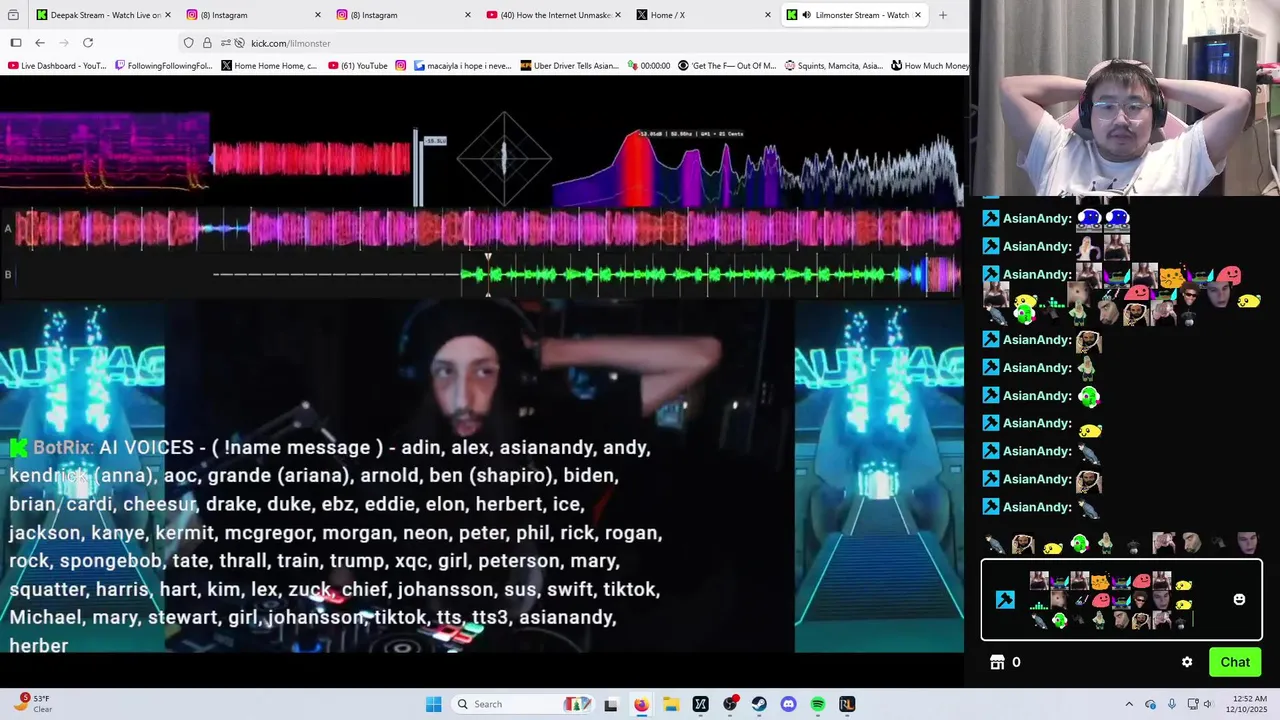1280x720 pixels.
Task: Open a new browser tab with plus
Action: (x=942, y=15)
